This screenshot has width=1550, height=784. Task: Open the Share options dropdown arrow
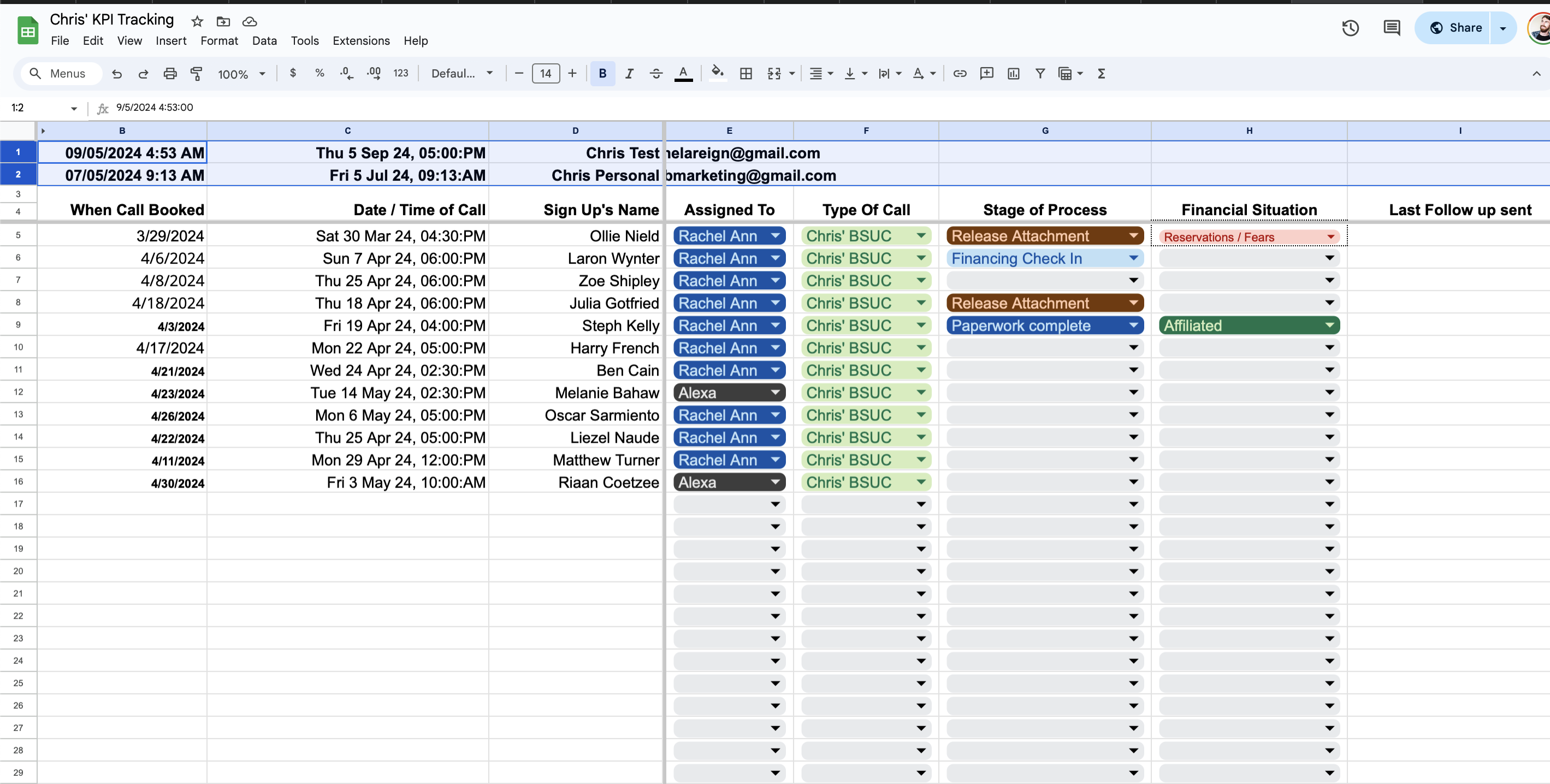(x=1502, y=28)
